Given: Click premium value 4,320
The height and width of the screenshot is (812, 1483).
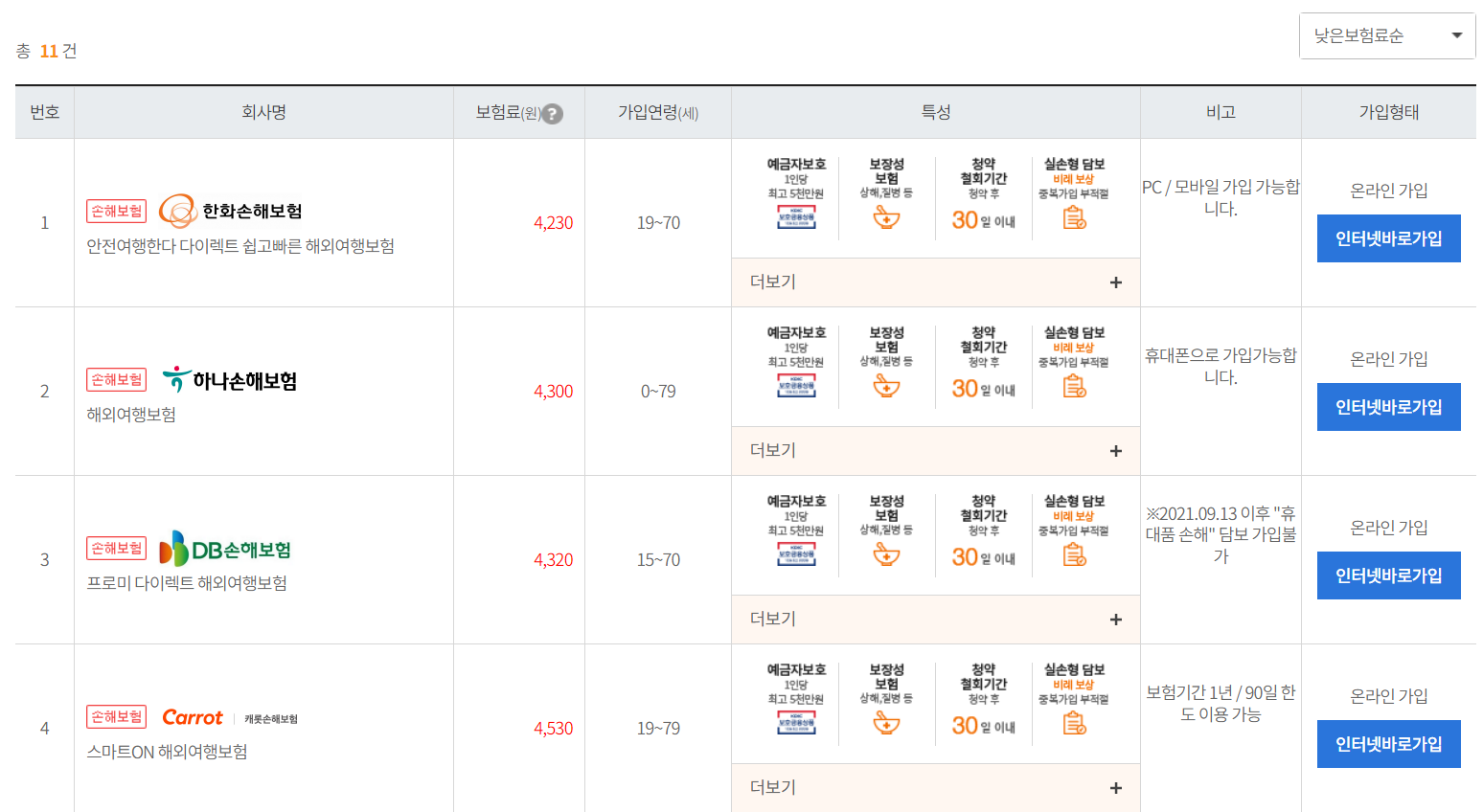Looking at the screenshot, I should (x=553, y=560).
